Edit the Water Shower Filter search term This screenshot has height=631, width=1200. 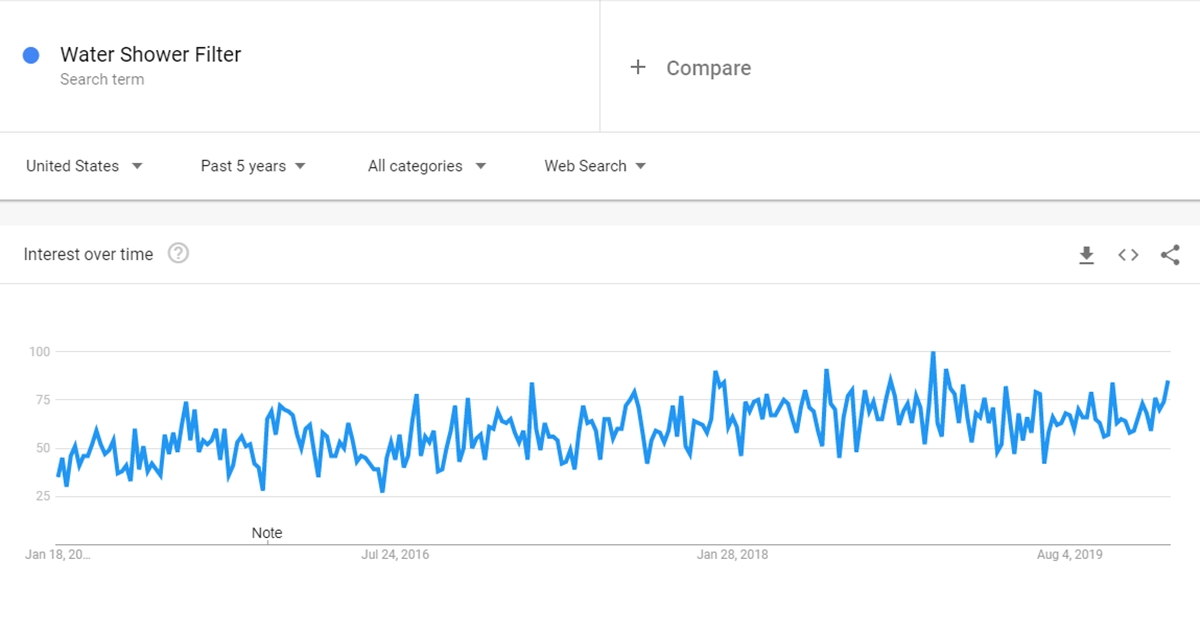click(x=150, y=54)
